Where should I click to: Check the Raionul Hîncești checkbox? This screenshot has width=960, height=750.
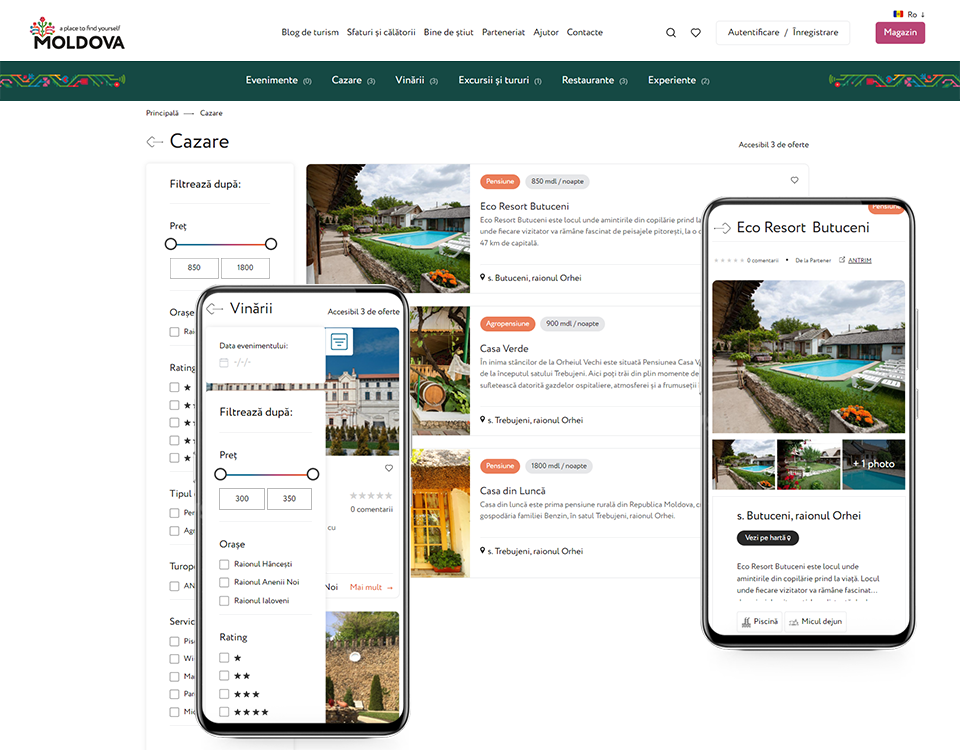tap(225, 564)
